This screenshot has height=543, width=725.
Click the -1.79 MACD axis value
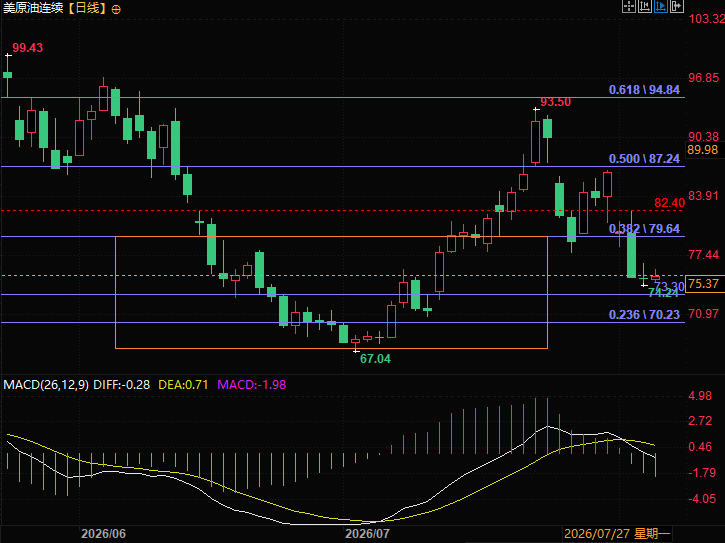[702, 473]
